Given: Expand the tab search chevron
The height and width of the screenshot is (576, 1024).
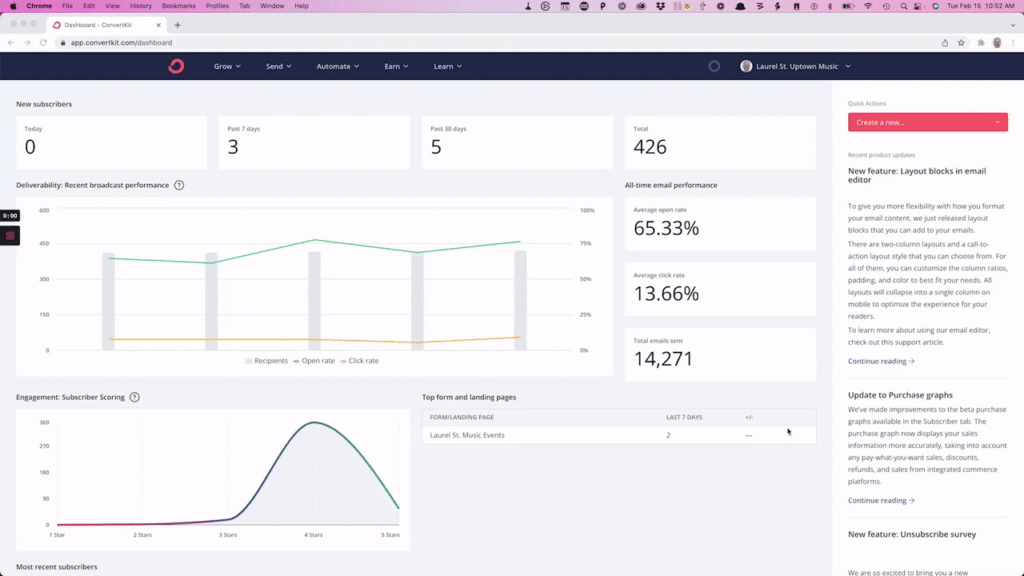Looking at the screenshot, I should click(x=1013, y=25).
